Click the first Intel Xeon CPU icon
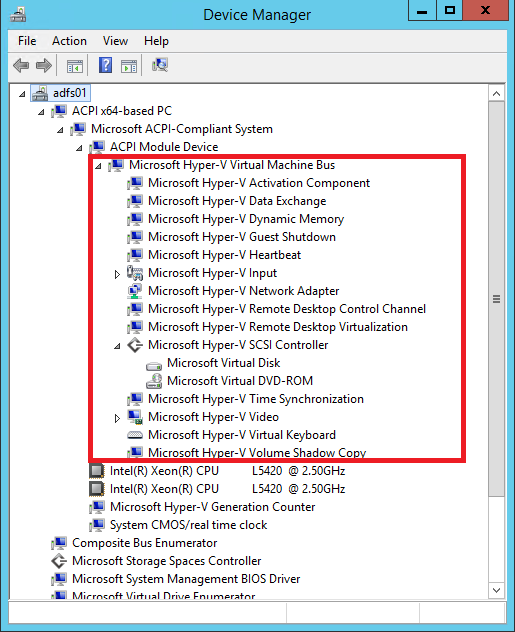Viewport: 515px width, 632px height. (x=97, y=471)
